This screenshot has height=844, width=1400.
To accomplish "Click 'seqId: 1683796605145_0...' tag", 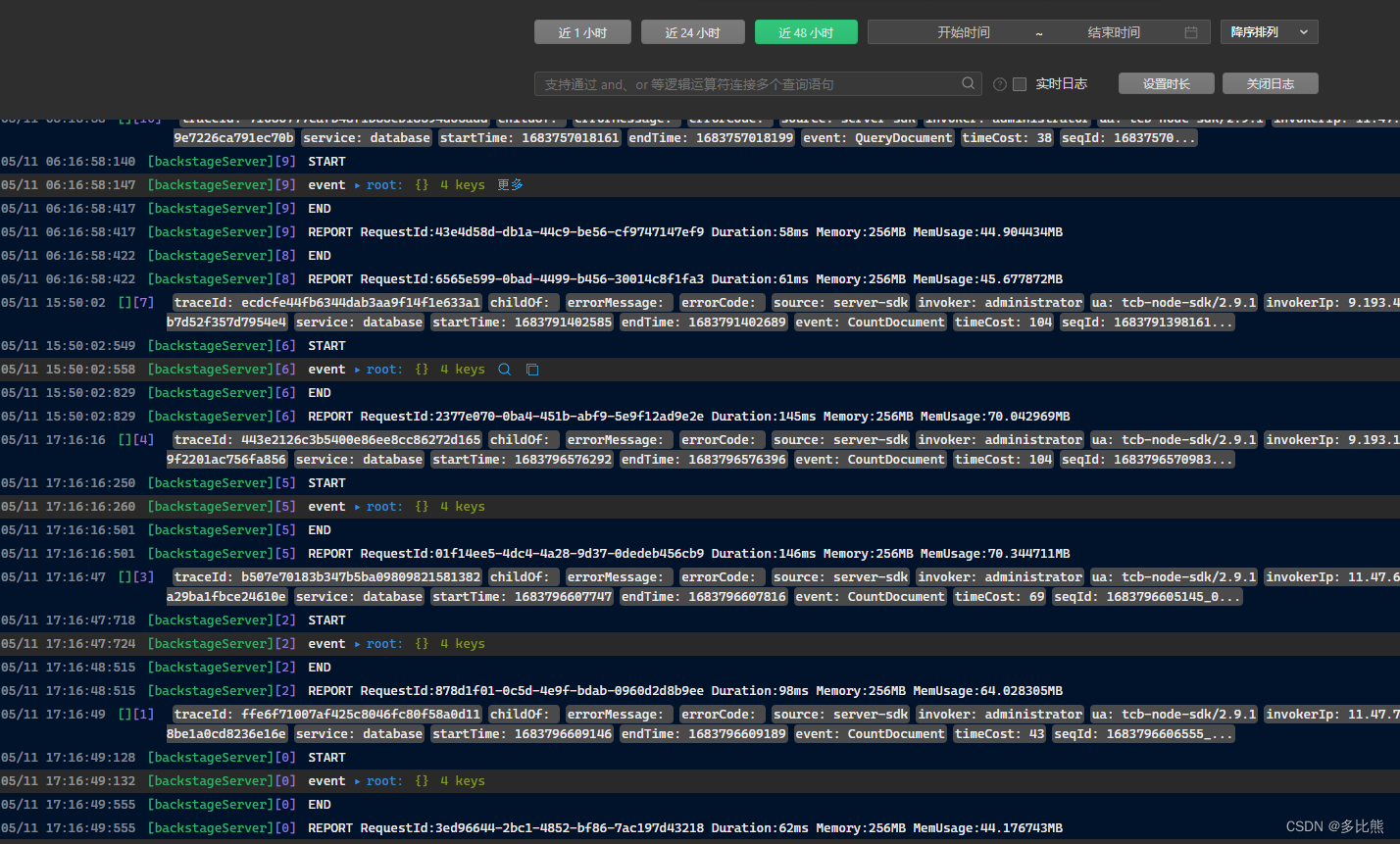I will coord(1147,597).
